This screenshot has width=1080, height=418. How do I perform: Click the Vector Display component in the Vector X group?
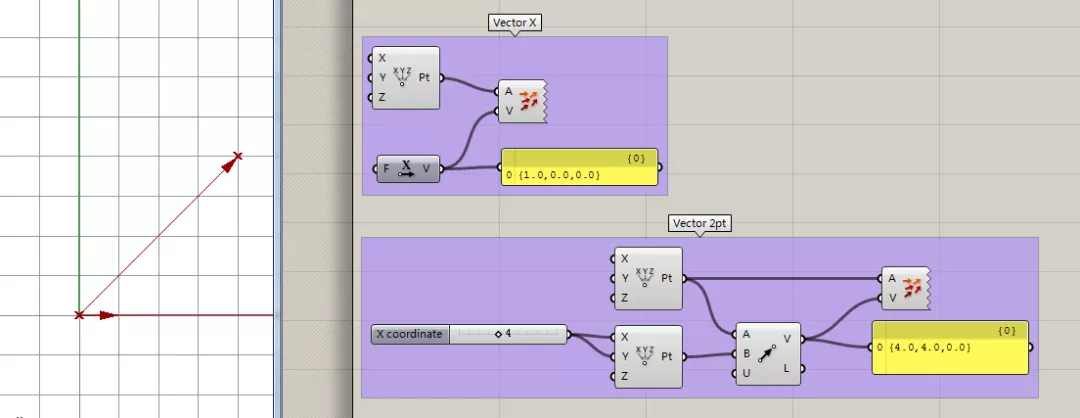point(522,101)
